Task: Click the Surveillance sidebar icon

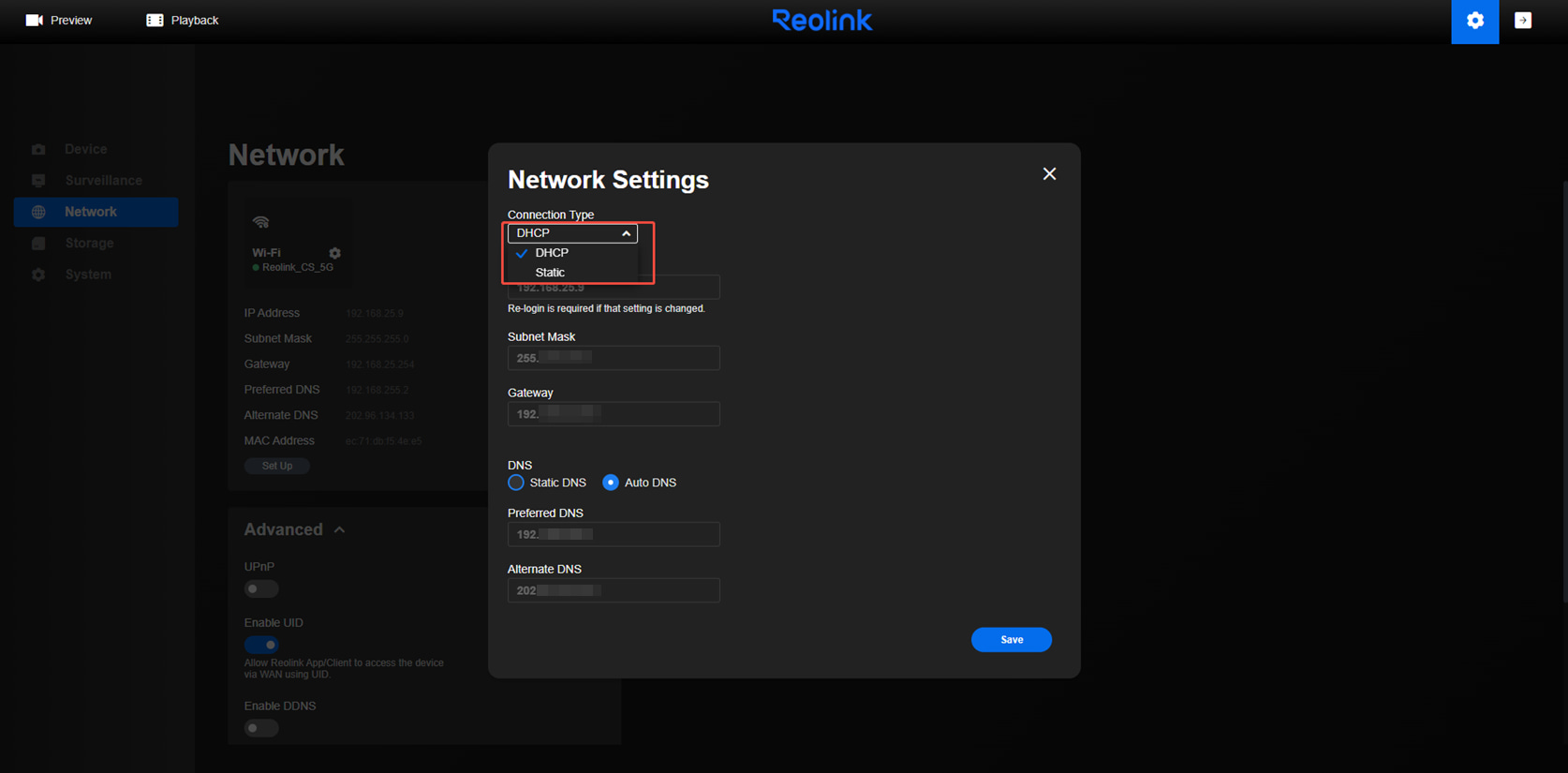Action: [x=38, y=180]
